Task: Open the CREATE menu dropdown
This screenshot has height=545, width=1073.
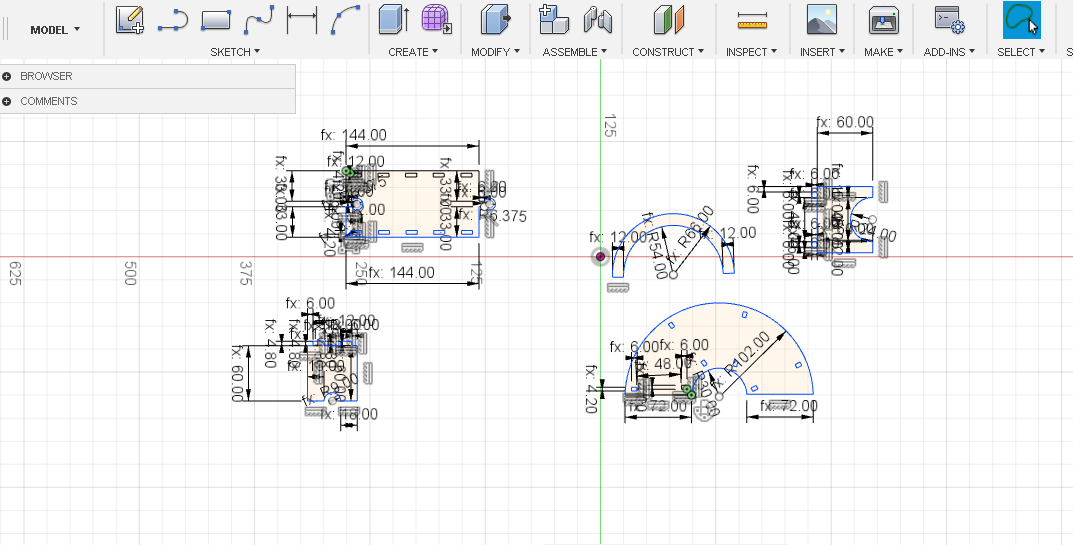Action: (x=413, y=51)
